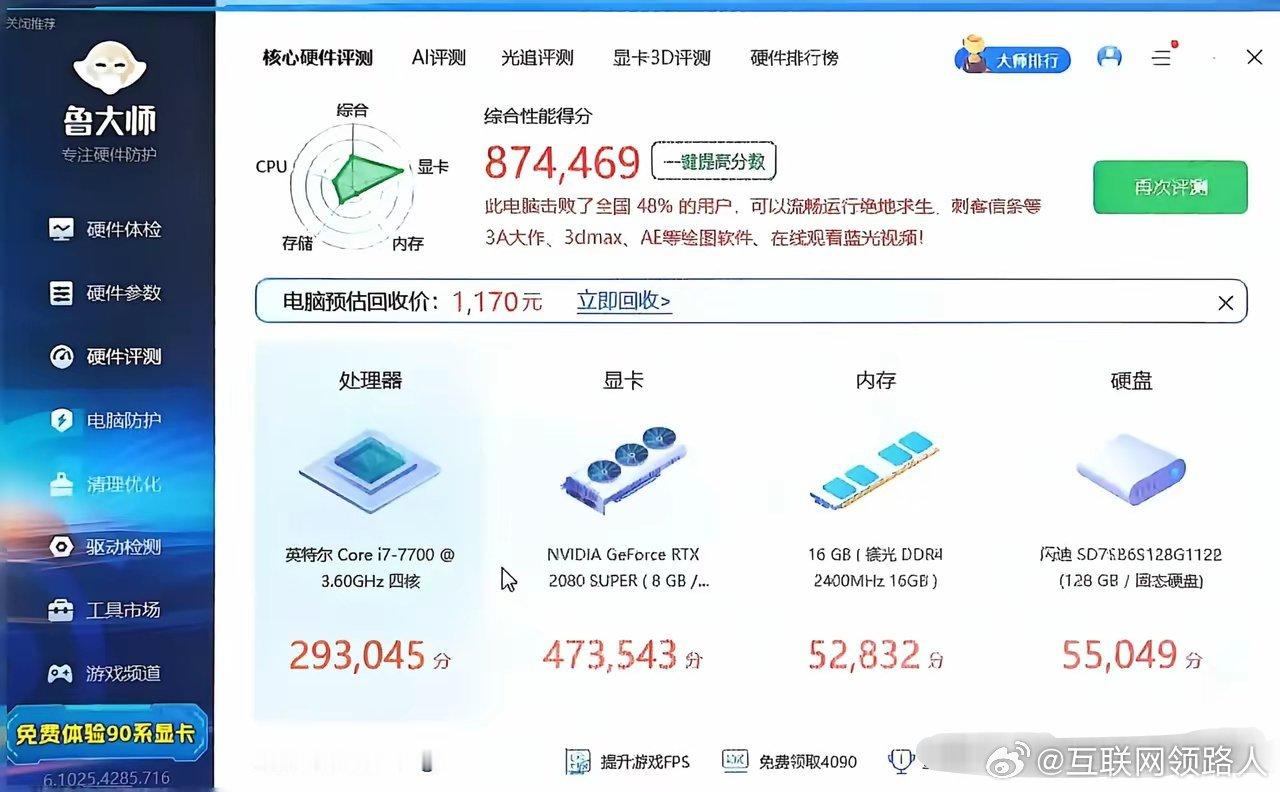The image size is (1280, 792).
Task: Click the version number 6.1025.4285.716
Action: pos(106,778)
